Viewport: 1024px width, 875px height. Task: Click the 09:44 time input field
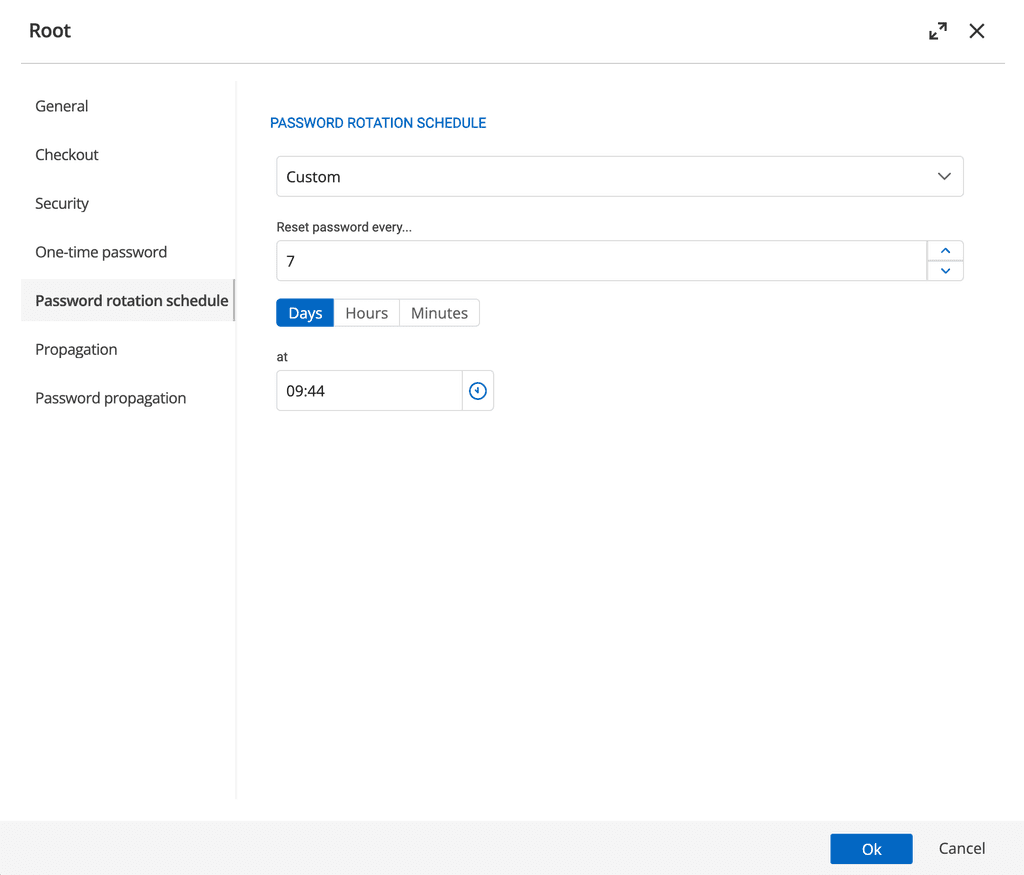(x=368, y=391)
